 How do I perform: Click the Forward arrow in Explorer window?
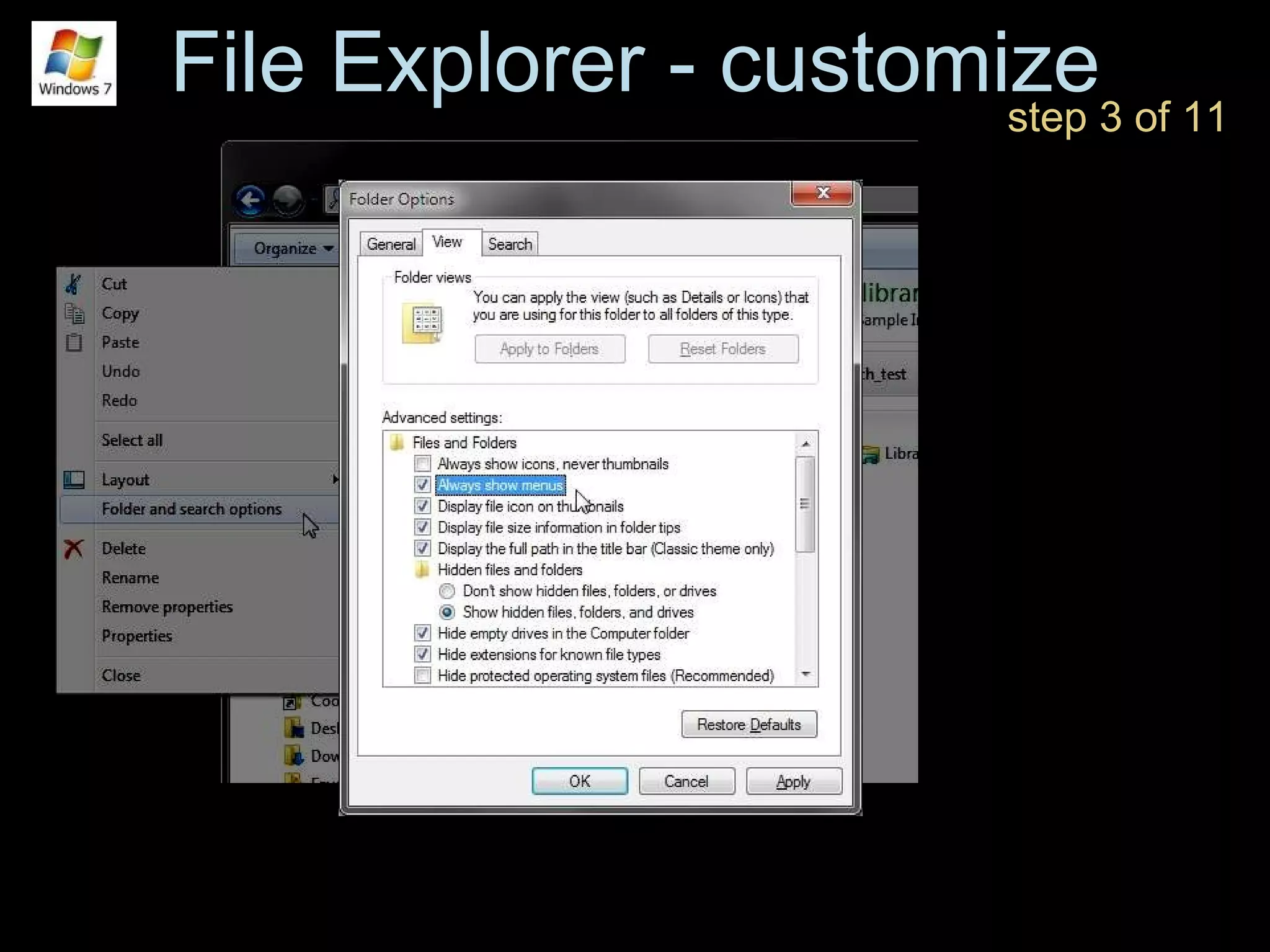click(289, 200)
